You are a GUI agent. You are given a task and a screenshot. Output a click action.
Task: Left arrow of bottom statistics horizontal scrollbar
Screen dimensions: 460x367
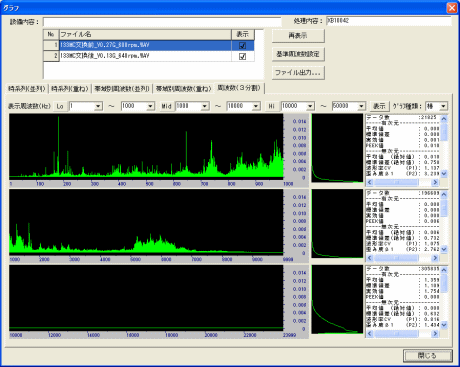(x=370, y=334)
